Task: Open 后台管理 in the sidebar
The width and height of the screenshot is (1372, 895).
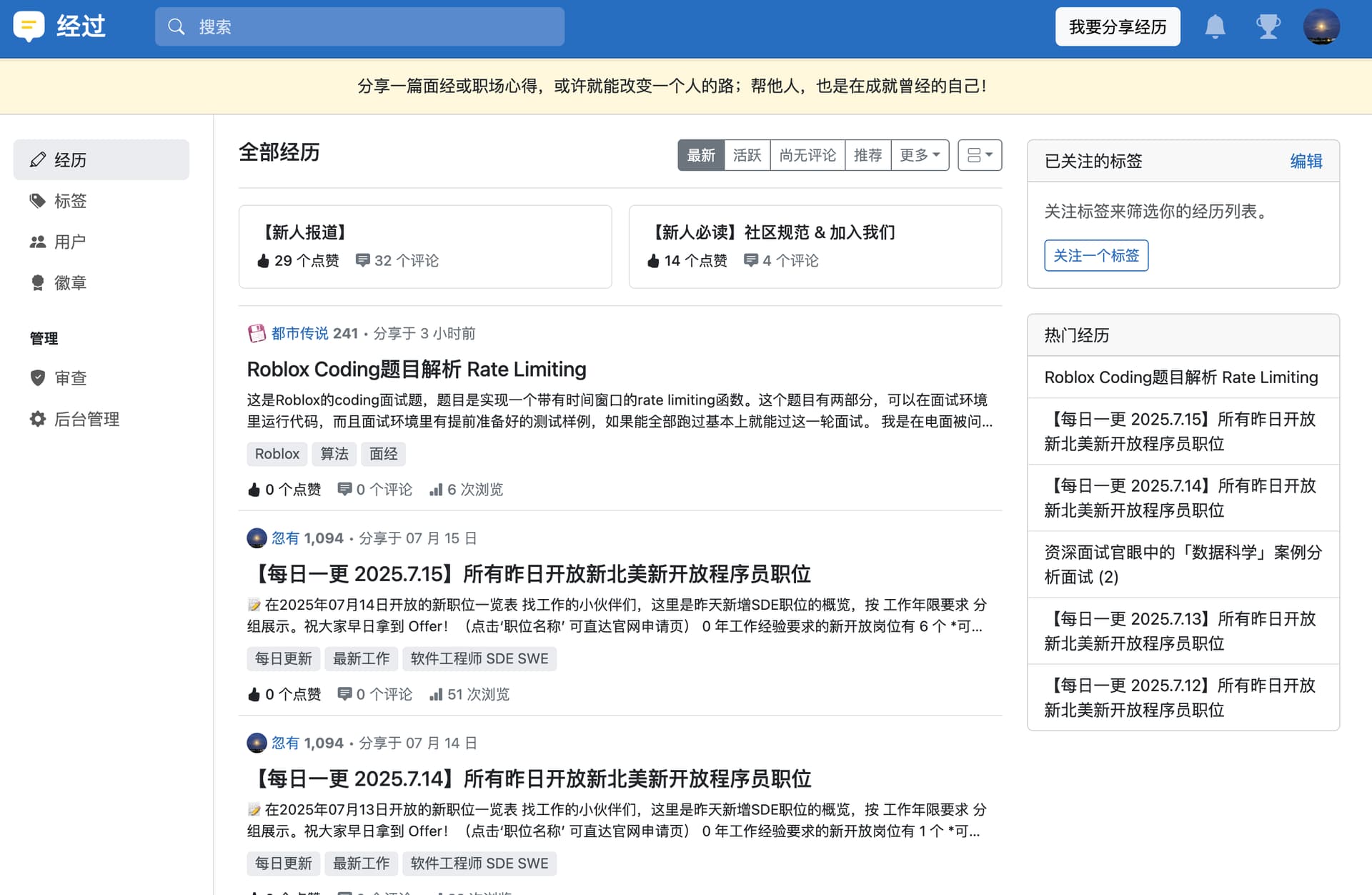Action: (x=101, y=419)
